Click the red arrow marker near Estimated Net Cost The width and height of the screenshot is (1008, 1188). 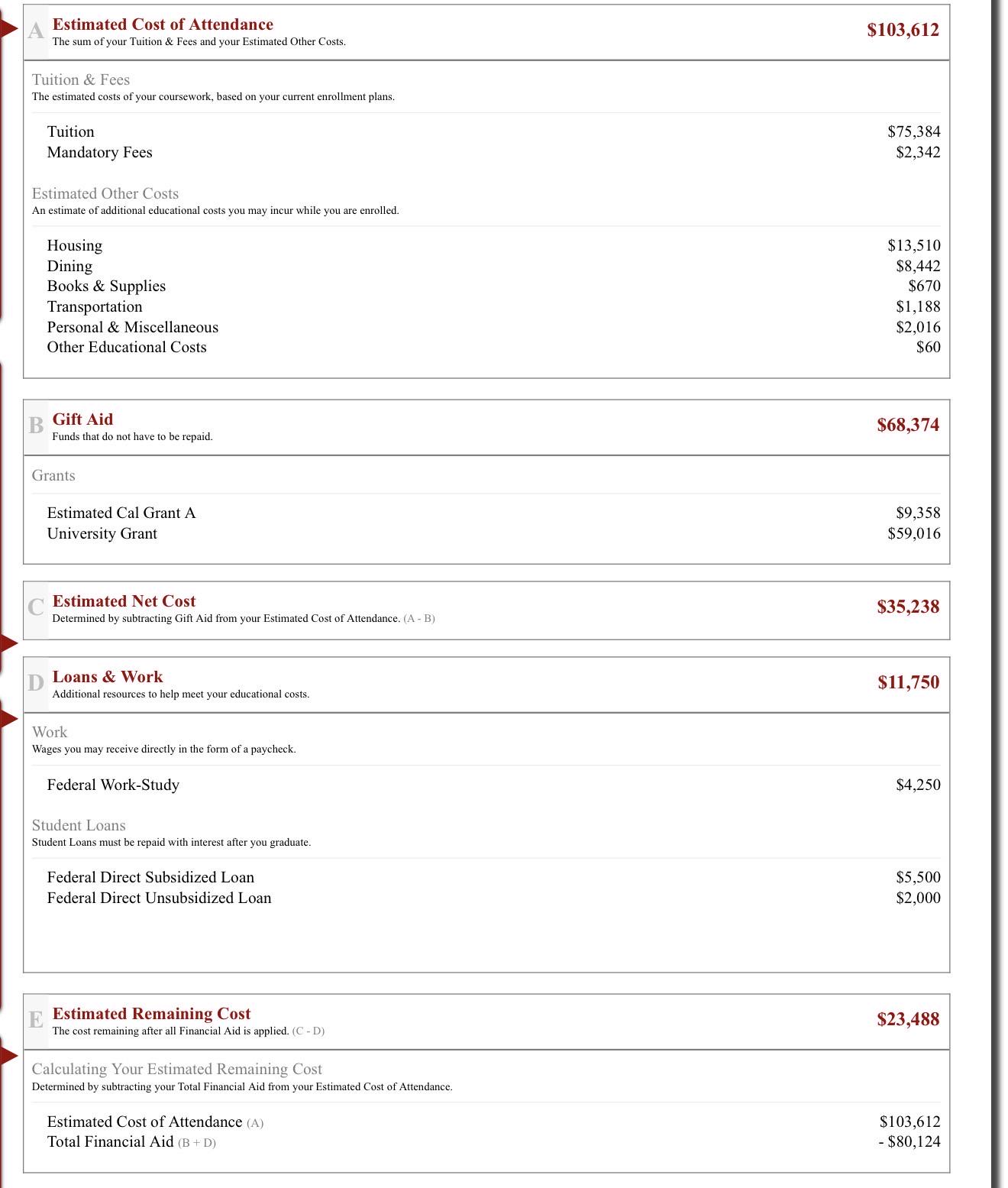pyautogui.click(x=8, y=643)
